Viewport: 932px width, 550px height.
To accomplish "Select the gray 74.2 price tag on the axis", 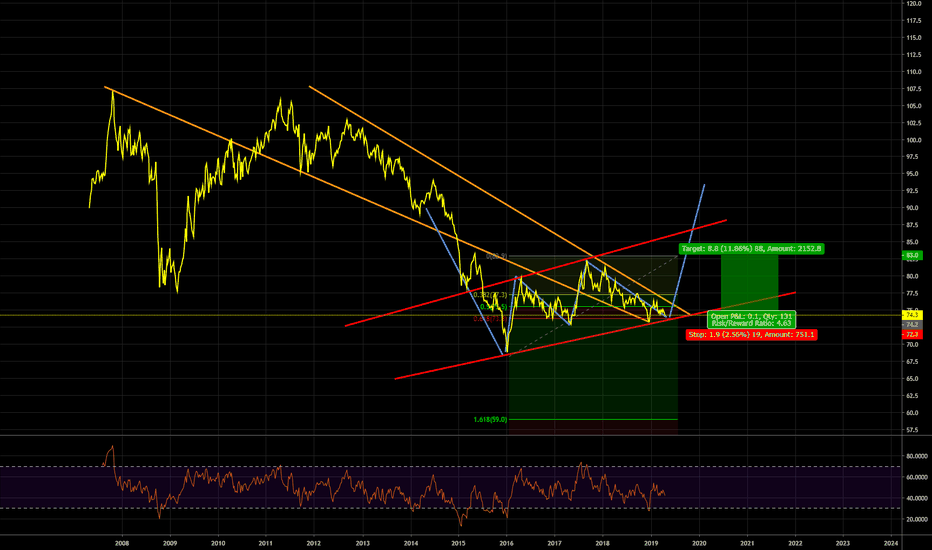I will (912, 325).
